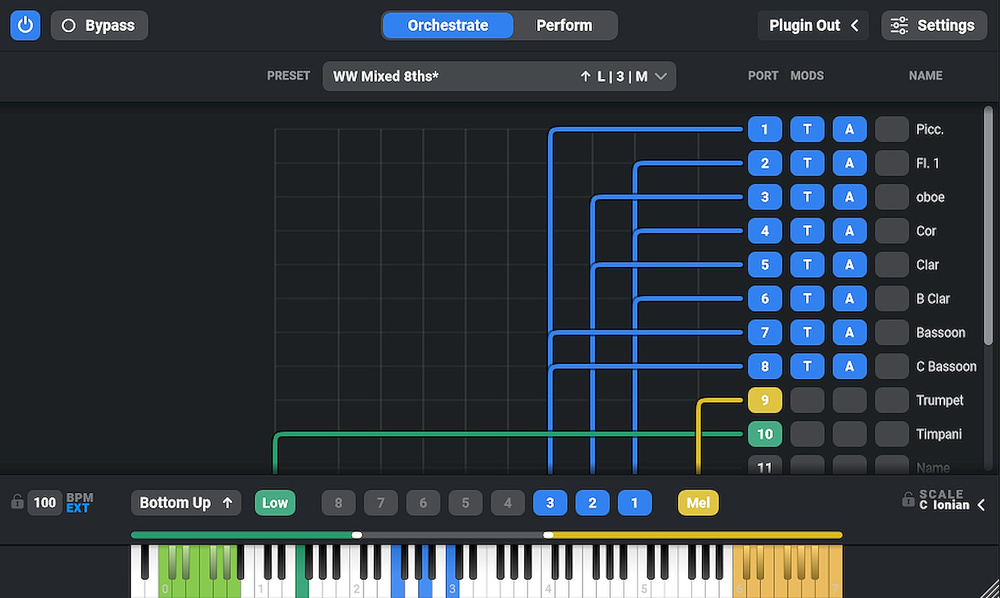This screenshot has height=598, width=1000.
Task: Select port 9 badge for Trumpet
Action: 764,400
